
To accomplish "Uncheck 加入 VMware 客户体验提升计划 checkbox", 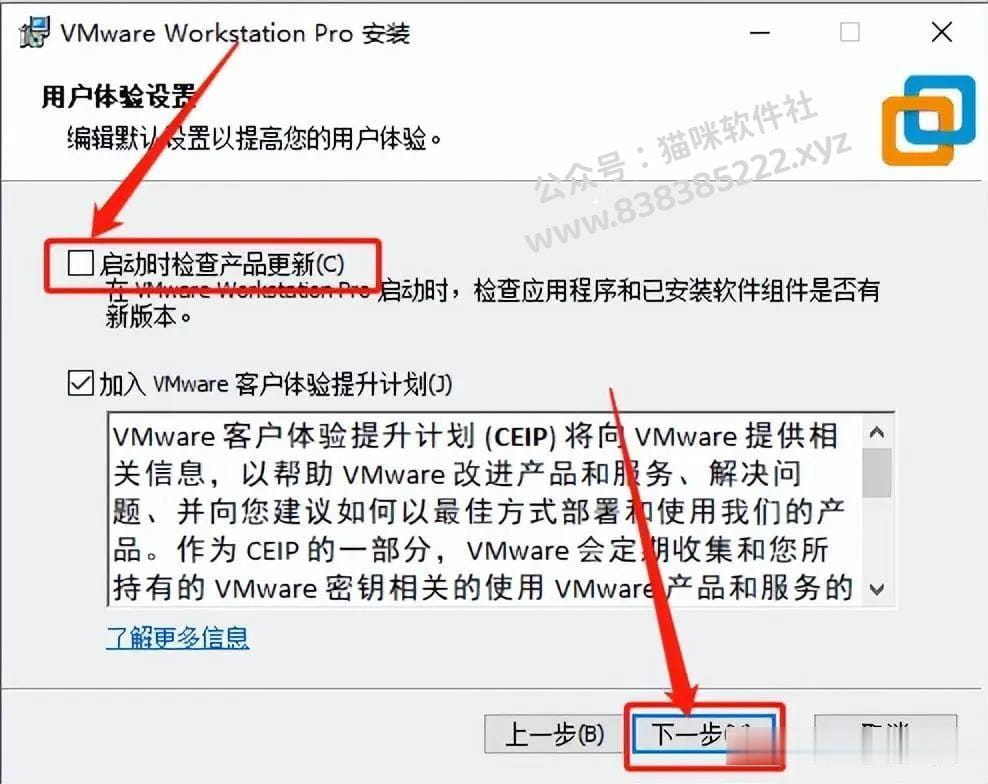I will pyautogui.click(x=81, y=383).
